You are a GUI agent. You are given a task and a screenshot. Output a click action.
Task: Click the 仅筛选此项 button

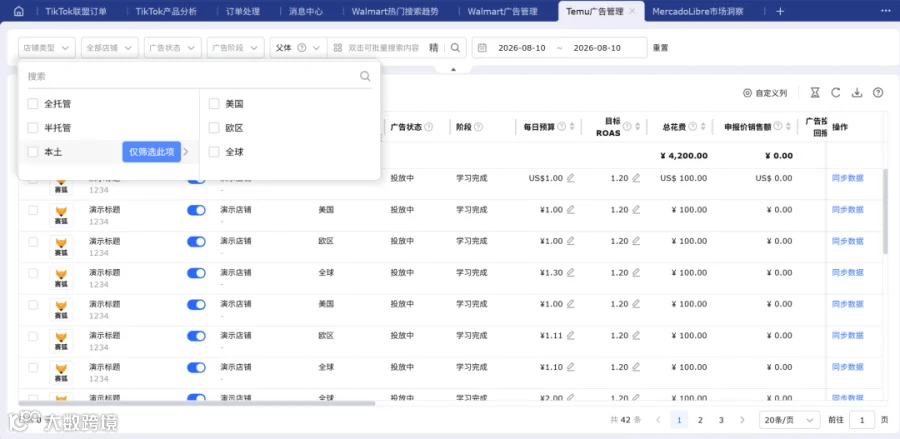[x=152, y=152]
